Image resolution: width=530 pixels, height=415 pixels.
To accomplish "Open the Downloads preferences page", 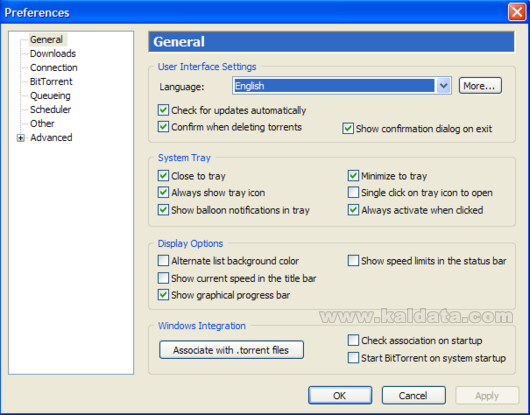I will [53, 53].
